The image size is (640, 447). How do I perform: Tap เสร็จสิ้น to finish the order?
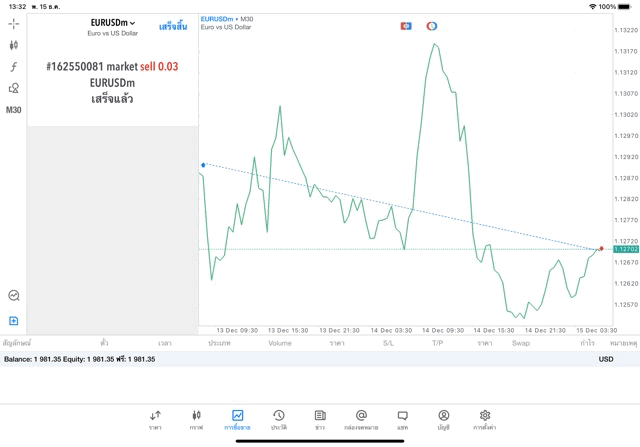[173, 26]
